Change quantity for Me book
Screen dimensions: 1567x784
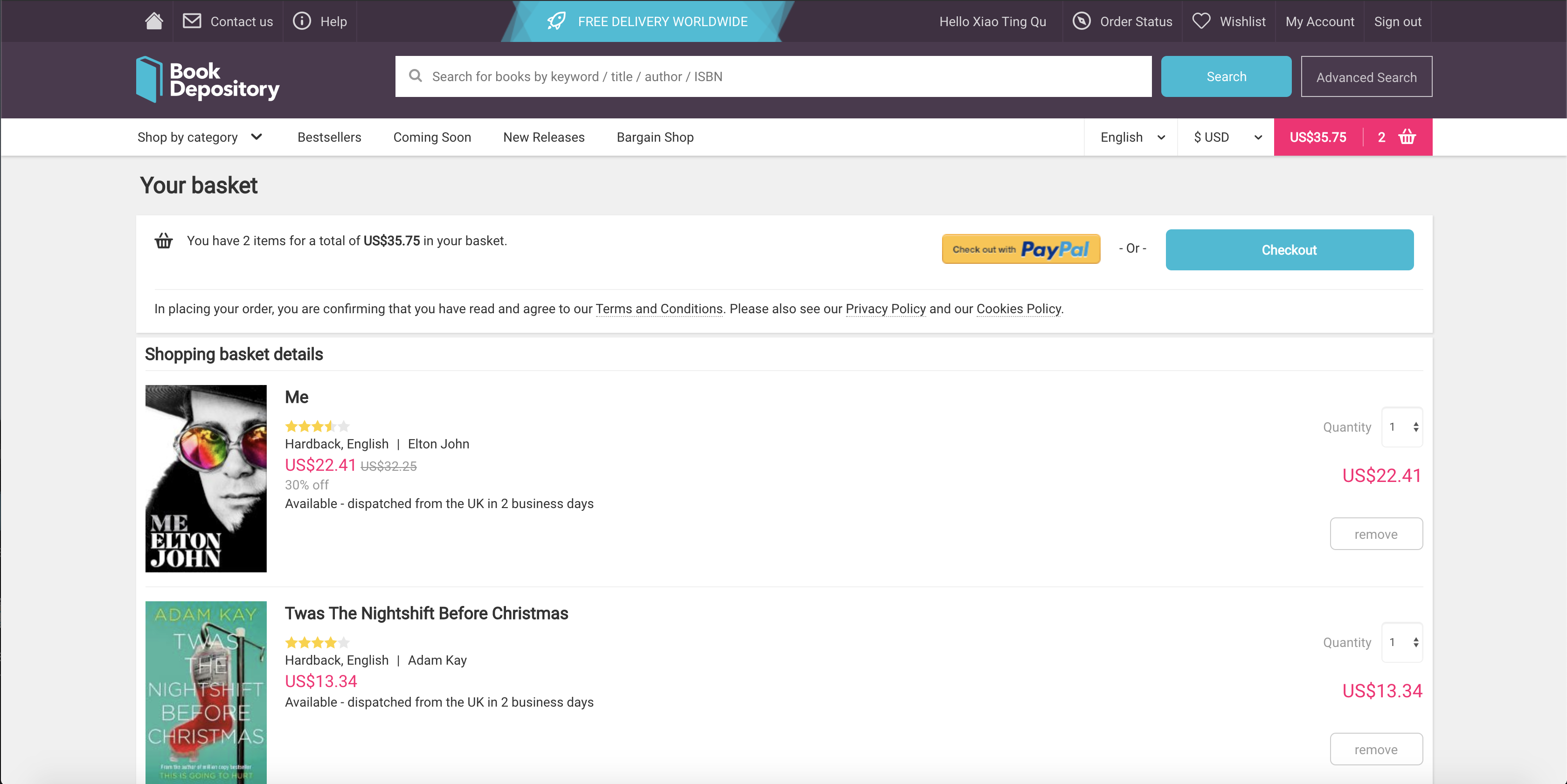[1402, 426]
